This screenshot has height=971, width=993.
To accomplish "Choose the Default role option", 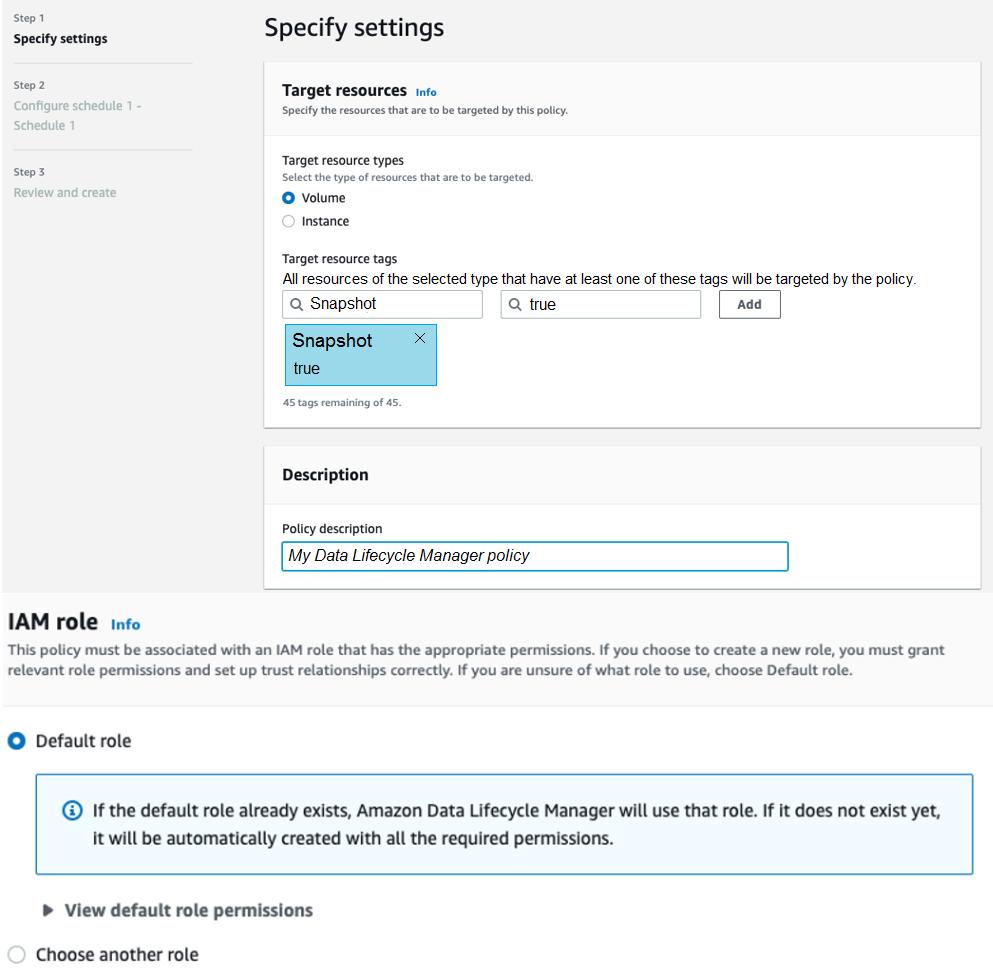I will [x=15, y=741].
